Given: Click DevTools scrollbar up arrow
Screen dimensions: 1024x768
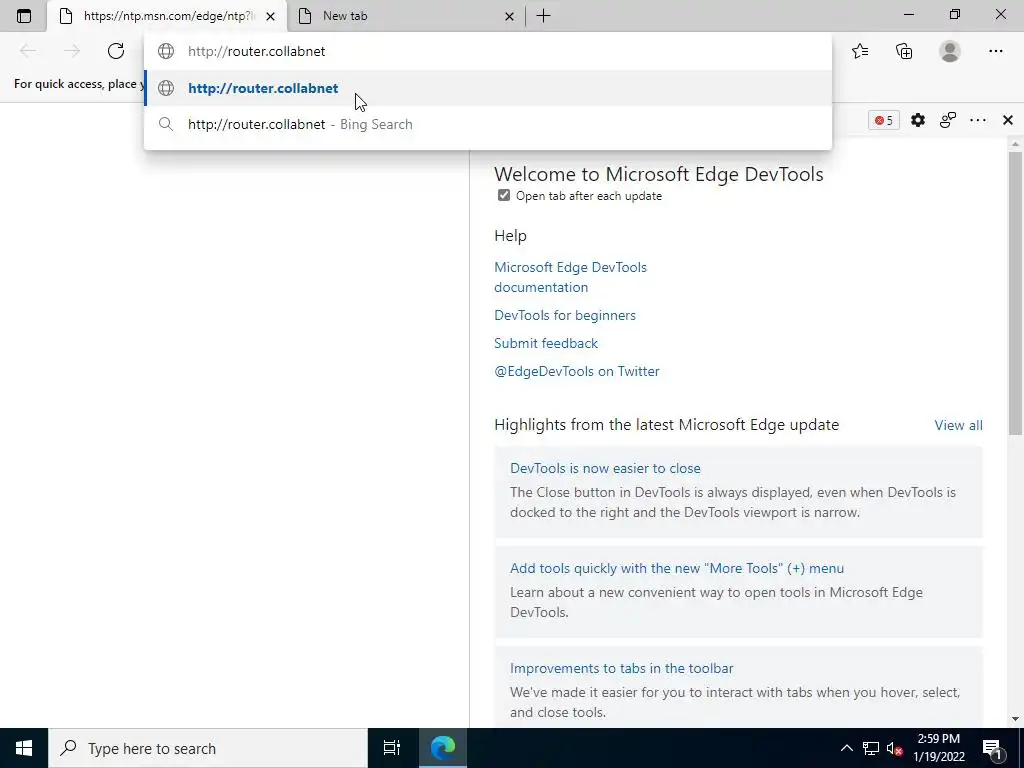Looking at the screenshot, I should coord(1015,143).
